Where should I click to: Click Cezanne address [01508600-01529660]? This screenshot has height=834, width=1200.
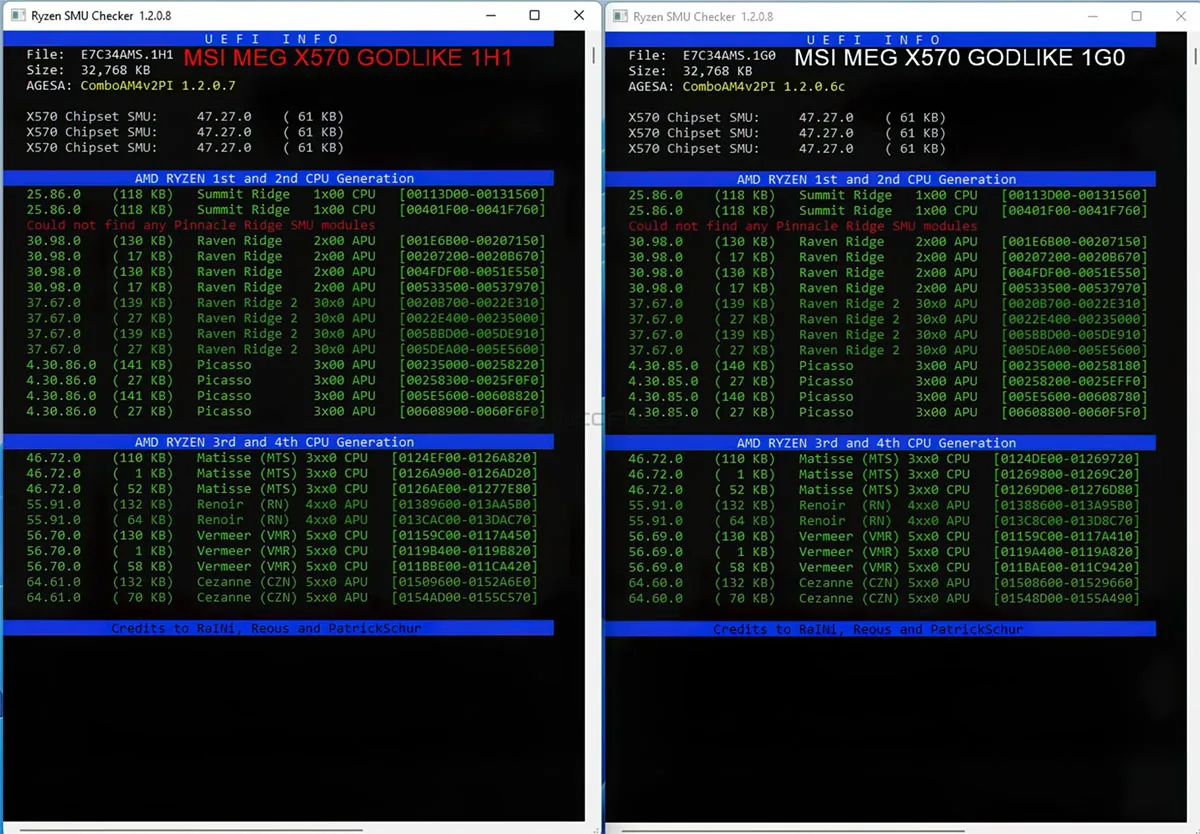click(x=1066, y=583)
